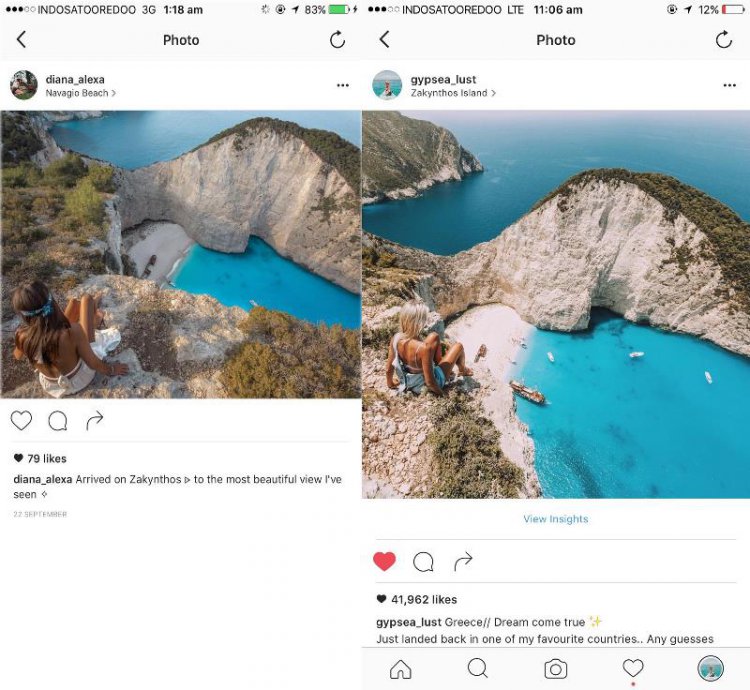Open diana_alexa profile picture
This screenshot has height=690, width=750.
coord(24,85)
